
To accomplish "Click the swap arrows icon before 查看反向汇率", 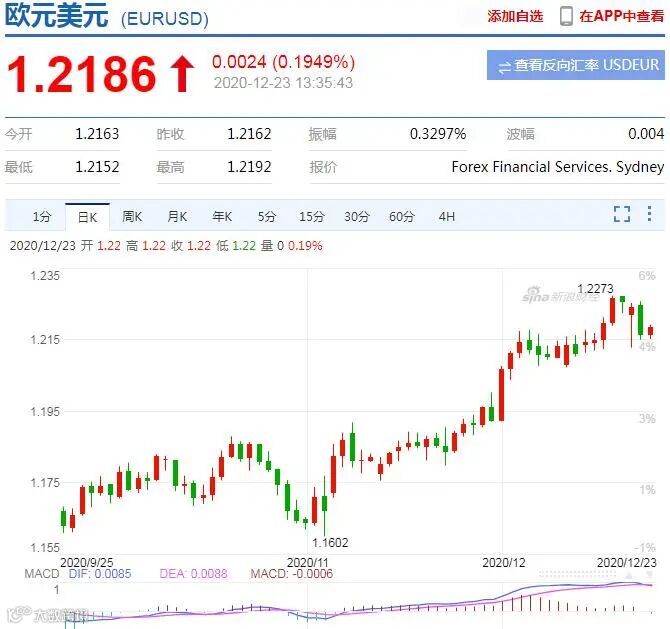I will 505,67.
